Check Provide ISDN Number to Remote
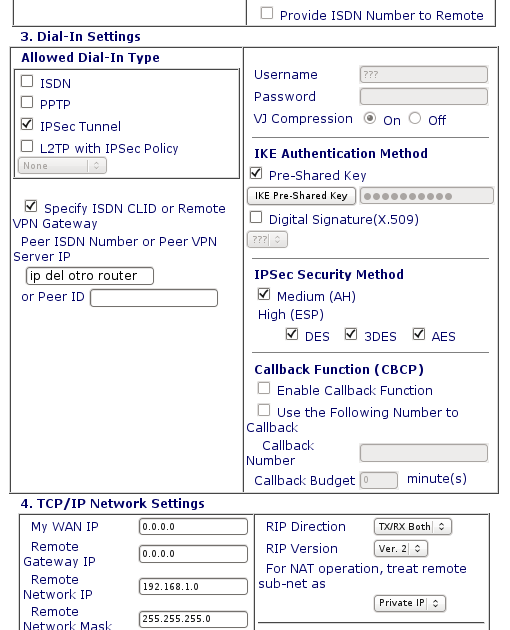This screenshot has width=510, height=630. pyautogui.click(x=266, y=13)
